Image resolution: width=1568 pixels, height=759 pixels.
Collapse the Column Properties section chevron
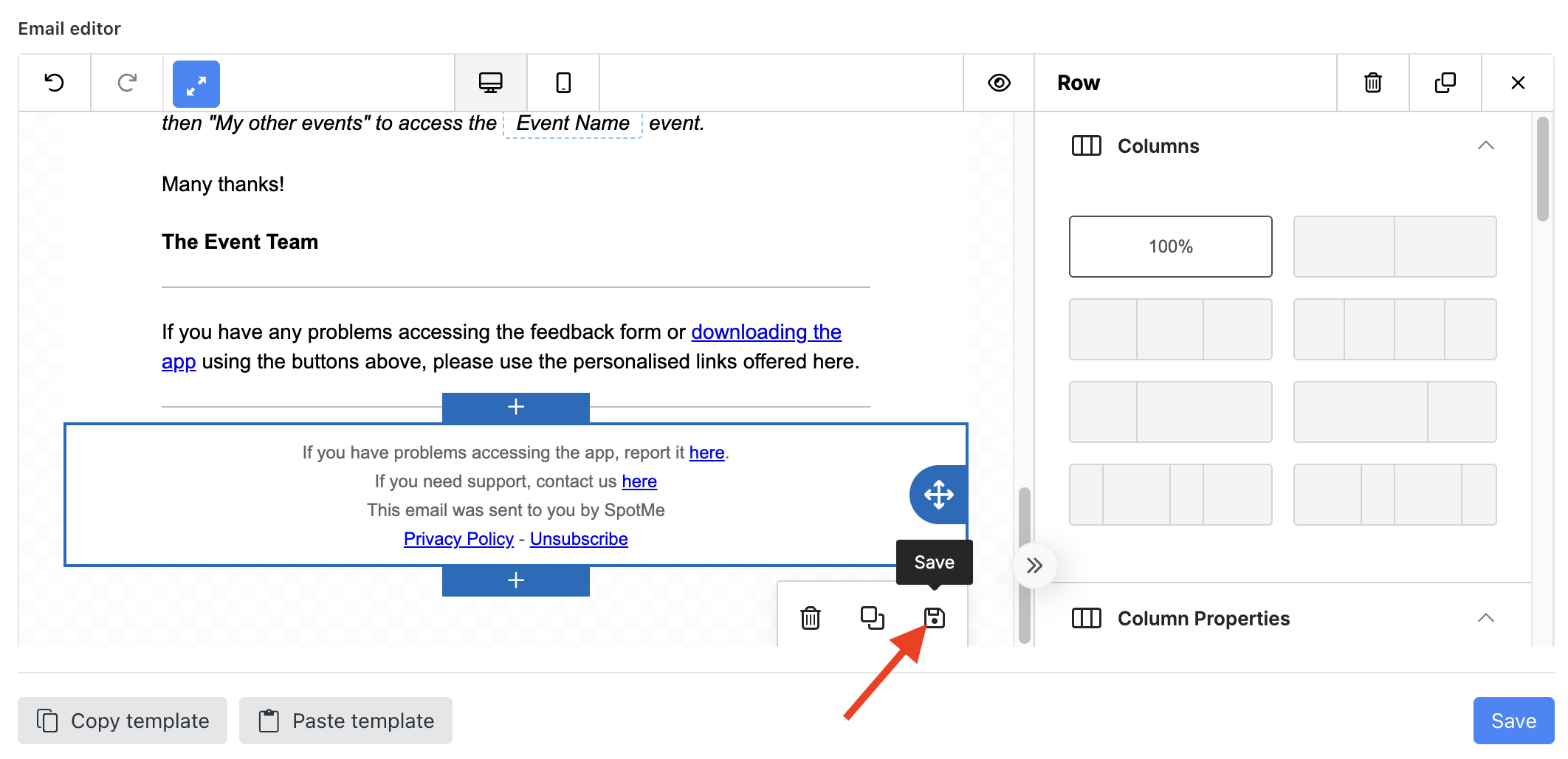(x=1486, y=619)
